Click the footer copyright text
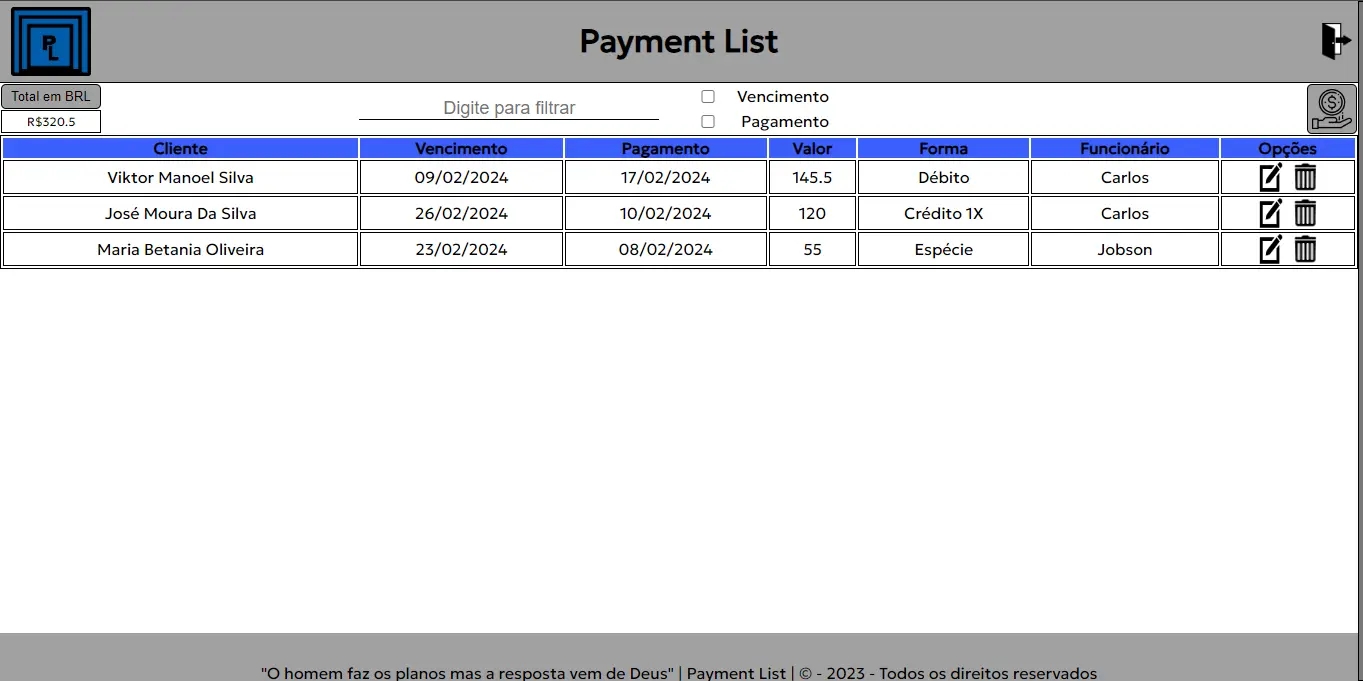This screenshot has width=1363, height=681. [679, 673]
